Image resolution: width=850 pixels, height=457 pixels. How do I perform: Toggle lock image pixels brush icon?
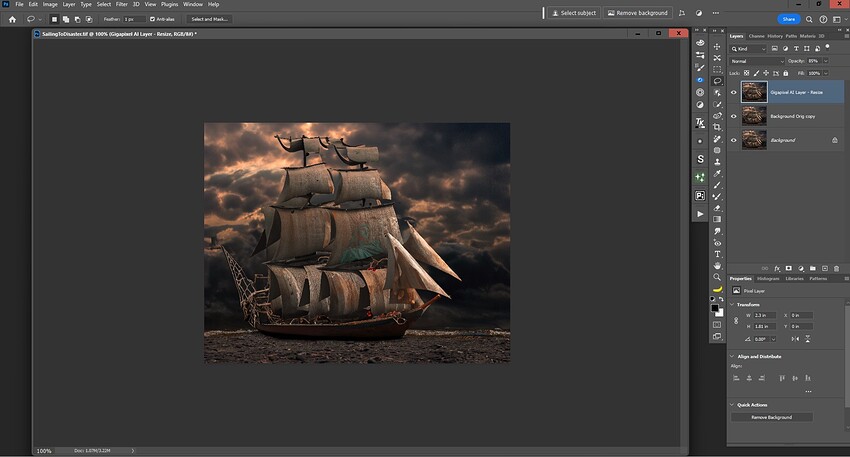(x=756, y=73)
